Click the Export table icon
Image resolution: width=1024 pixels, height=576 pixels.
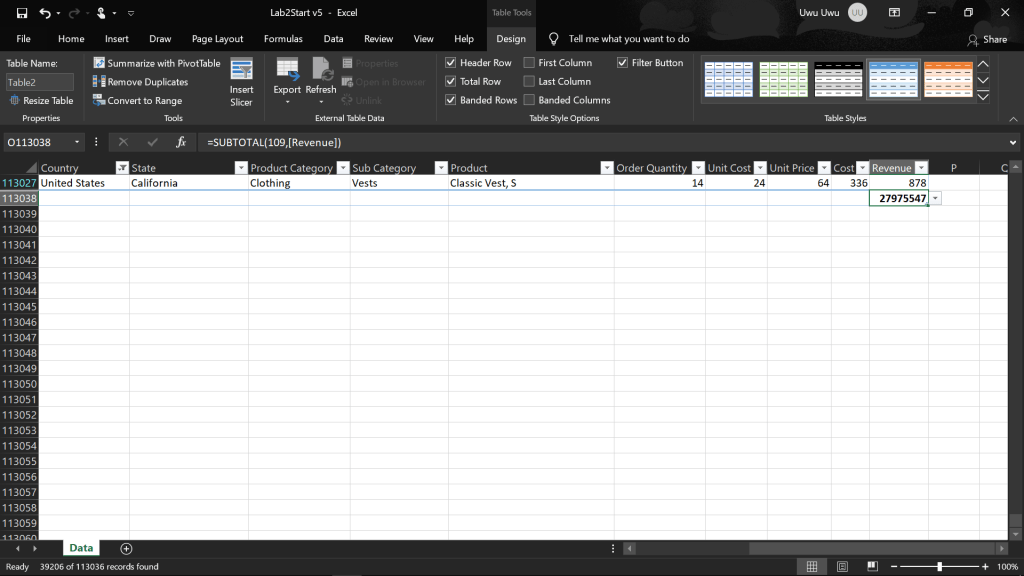[x=287, y=70]
